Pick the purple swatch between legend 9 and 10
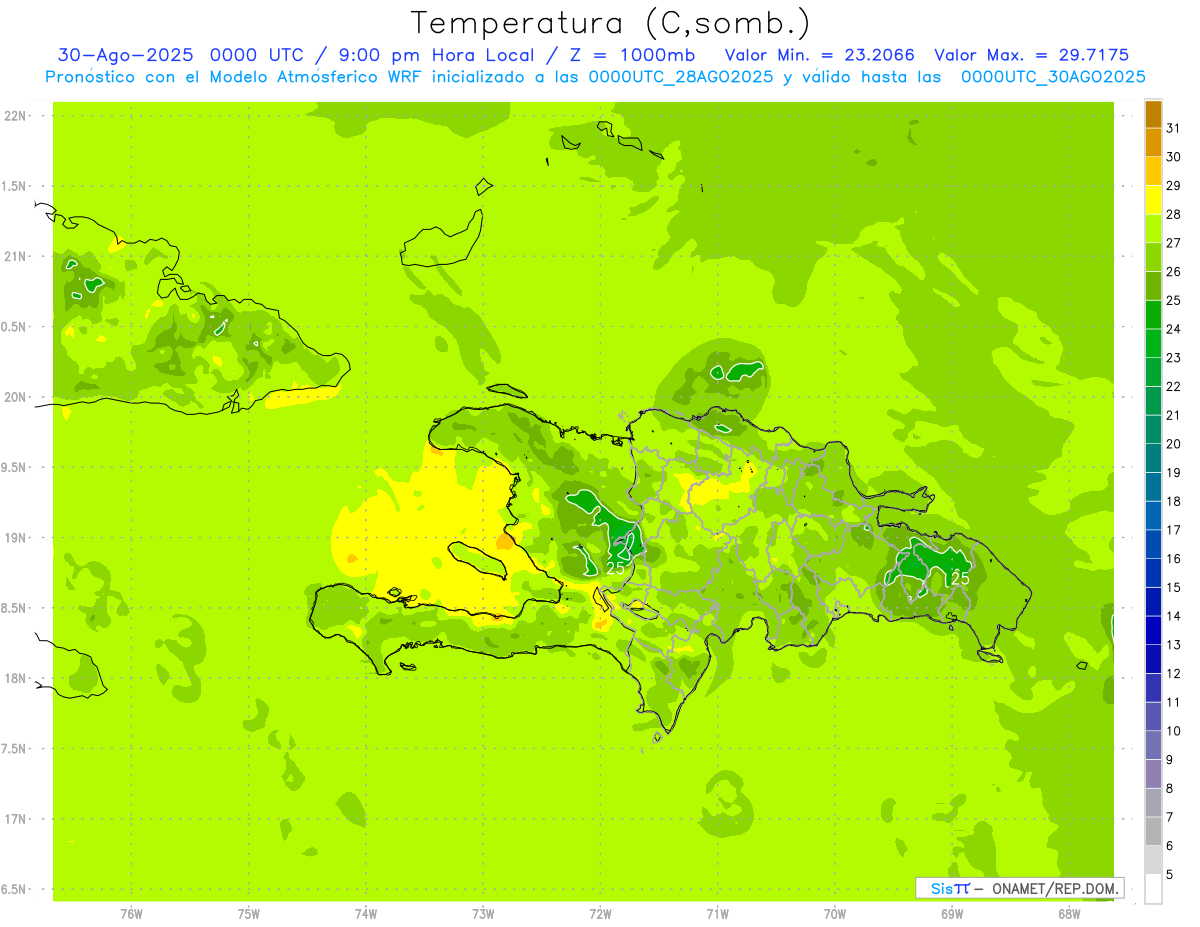 [x=1153, y=746]
